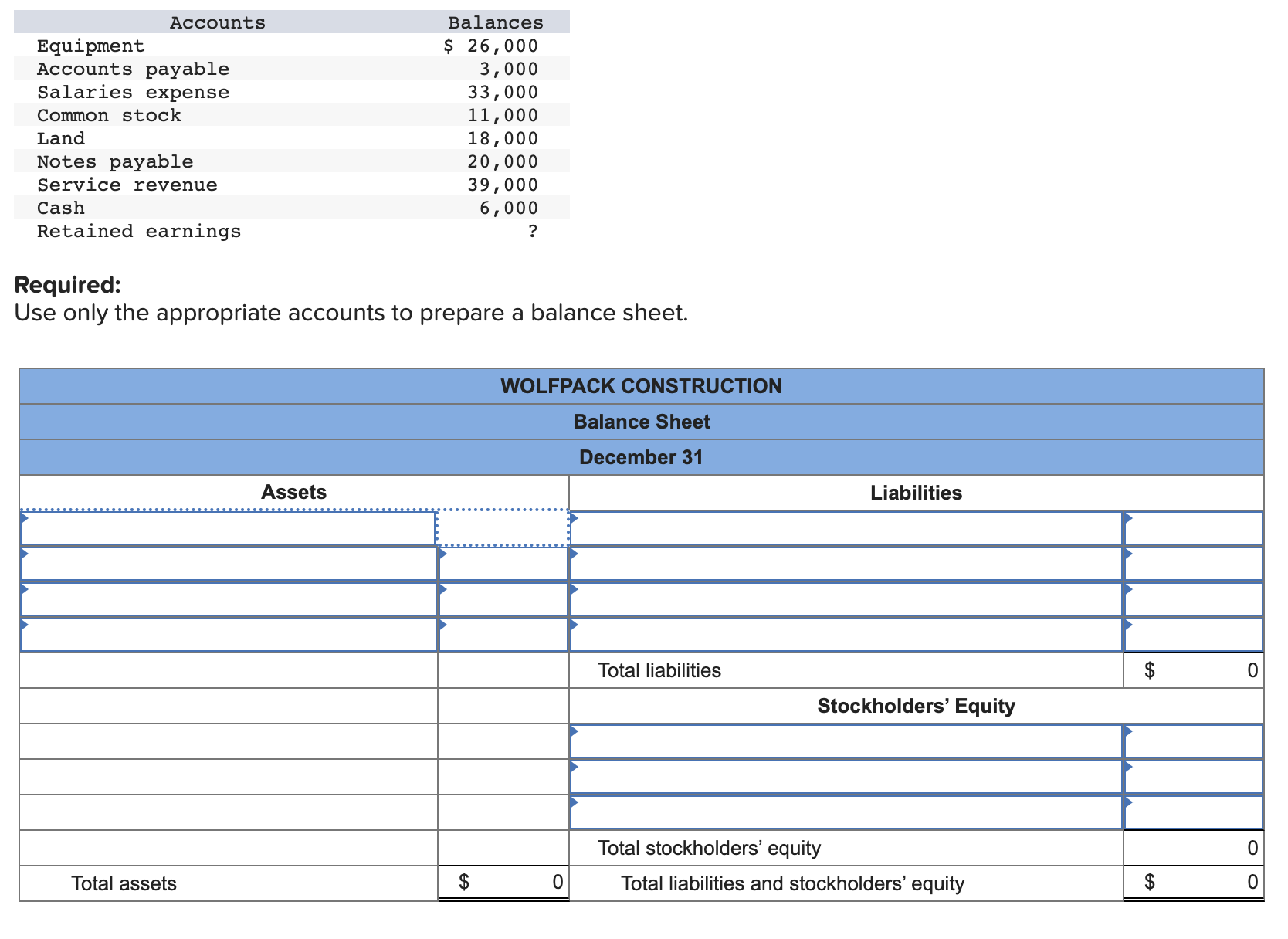The width and height of the screenshot is (1288, 939).
Task: Open the second stockholders' equity account dropdown
Action: point(846,777)
